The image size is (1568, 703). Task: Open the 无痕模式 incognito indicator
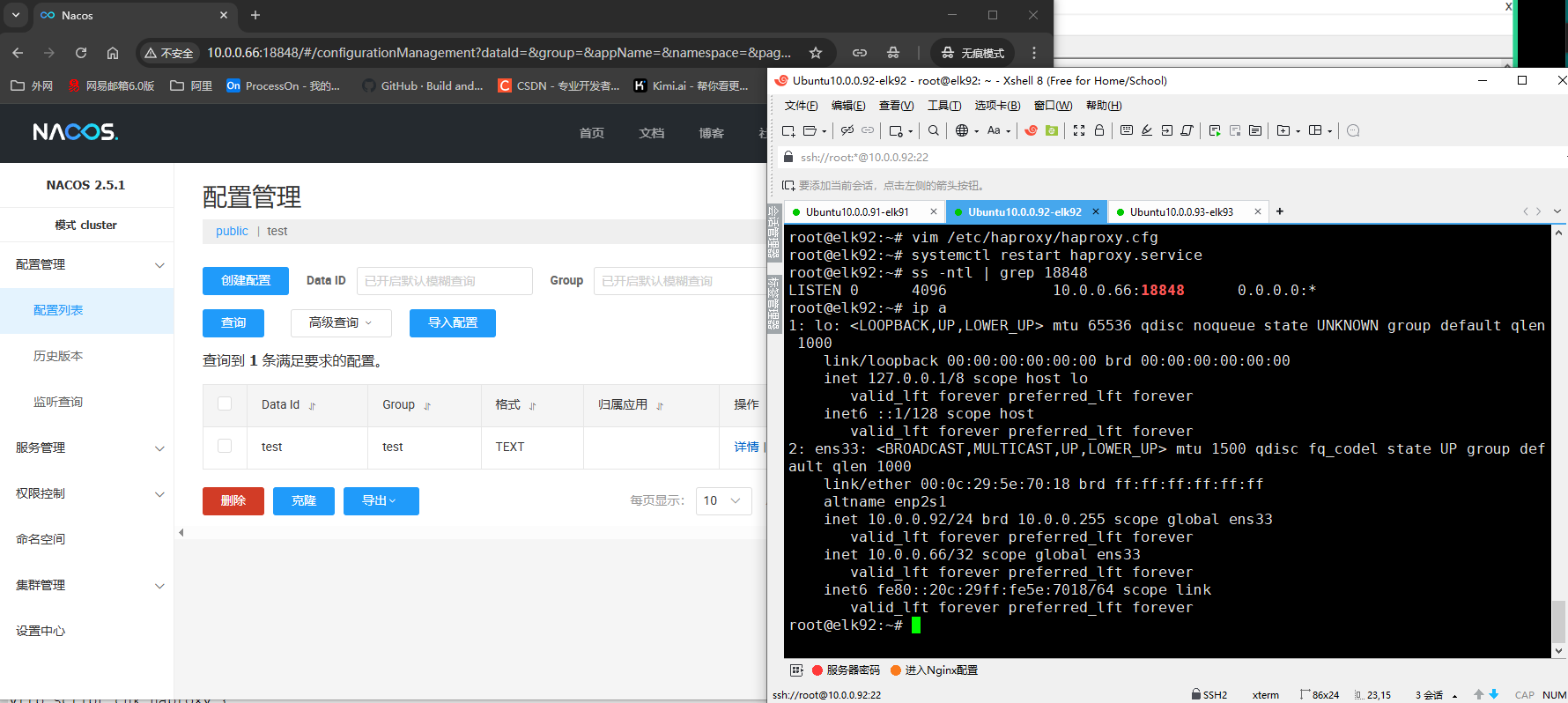coord(973,53)
